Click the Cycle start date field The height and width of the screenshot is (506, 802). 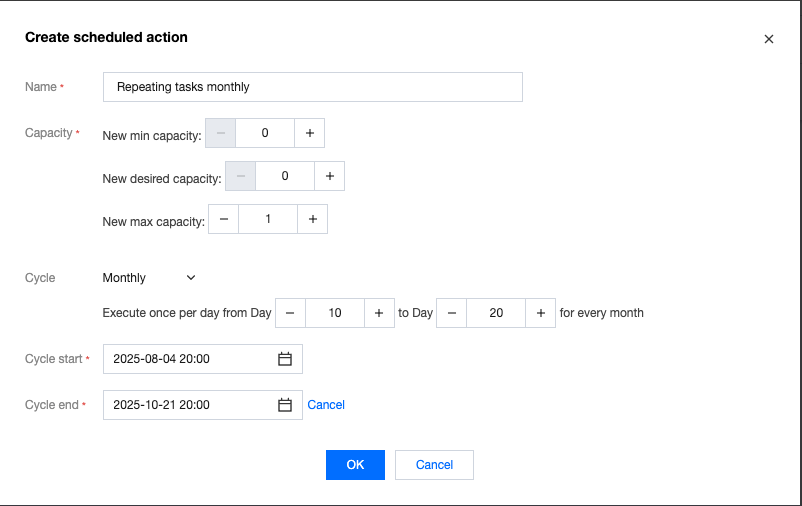point(190,359)
